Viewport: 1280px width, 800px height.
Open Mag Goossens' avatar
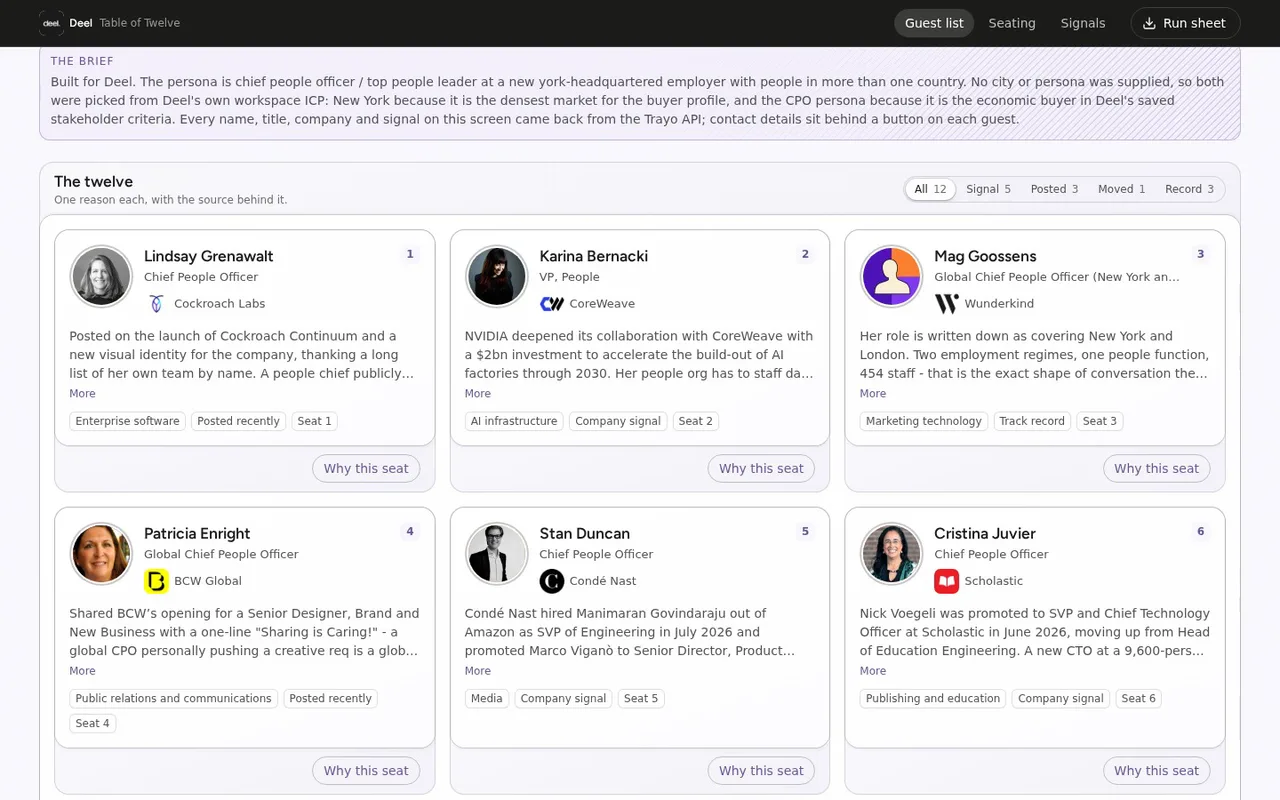click(x=892, y=276)
